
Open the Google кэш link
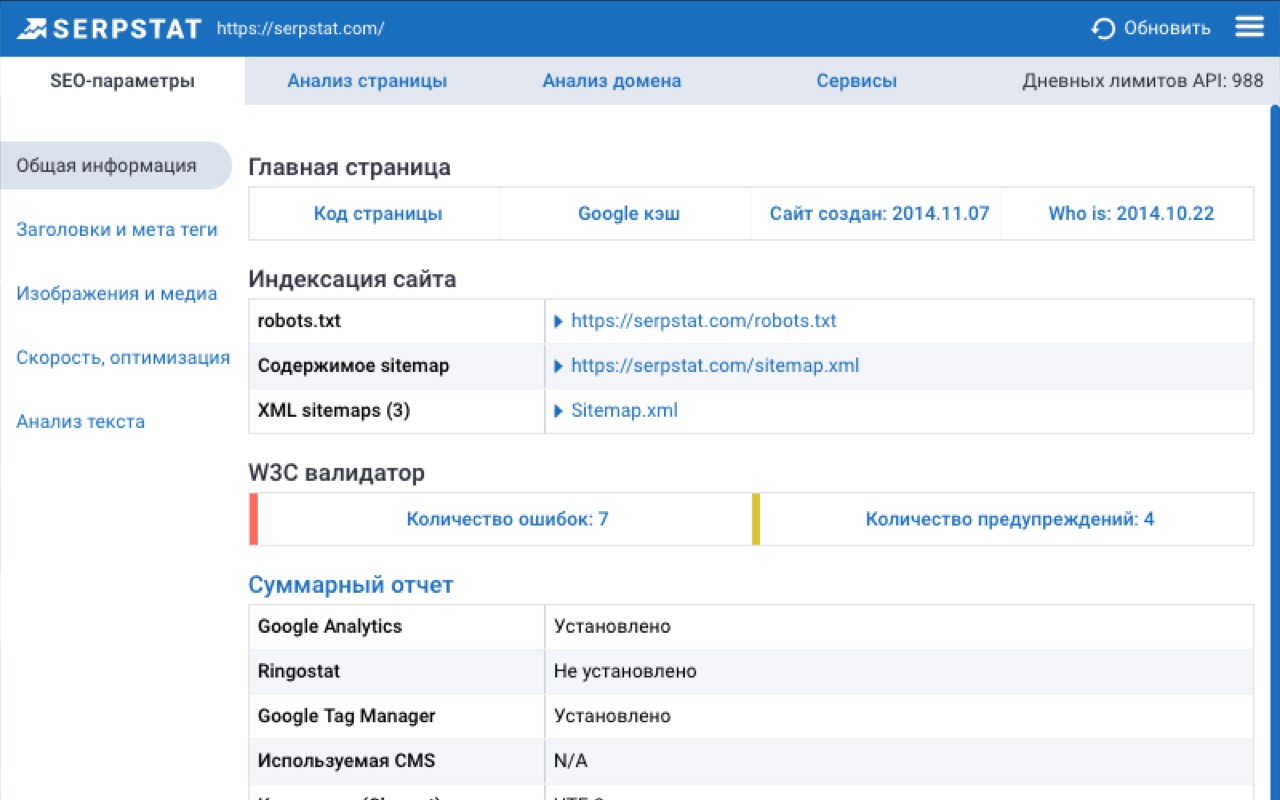coord(629,214)
